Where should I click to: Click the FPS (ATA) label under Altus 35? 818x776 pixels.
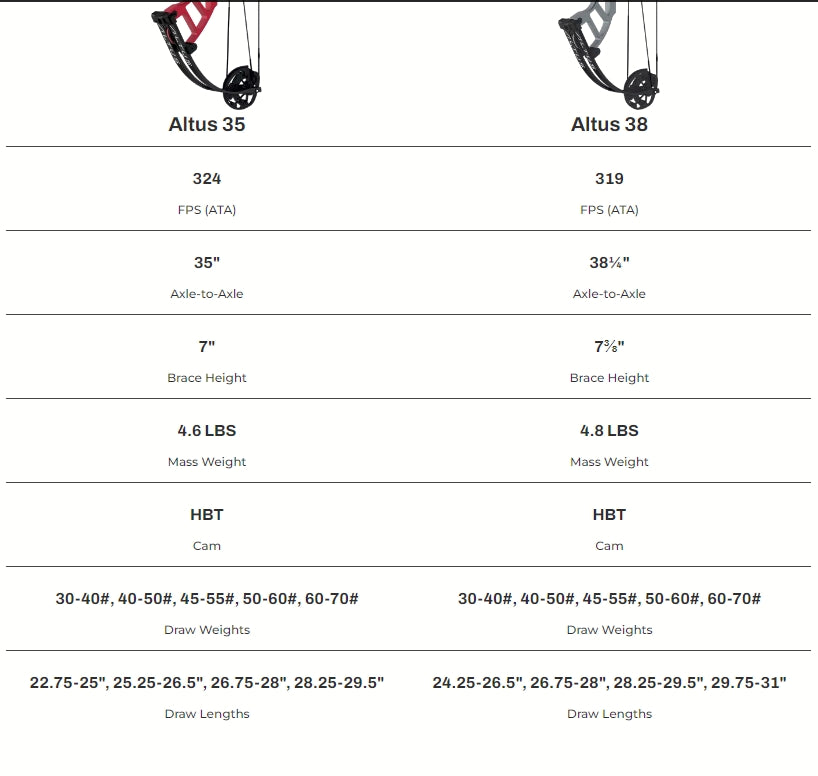[x=207, y=210]
